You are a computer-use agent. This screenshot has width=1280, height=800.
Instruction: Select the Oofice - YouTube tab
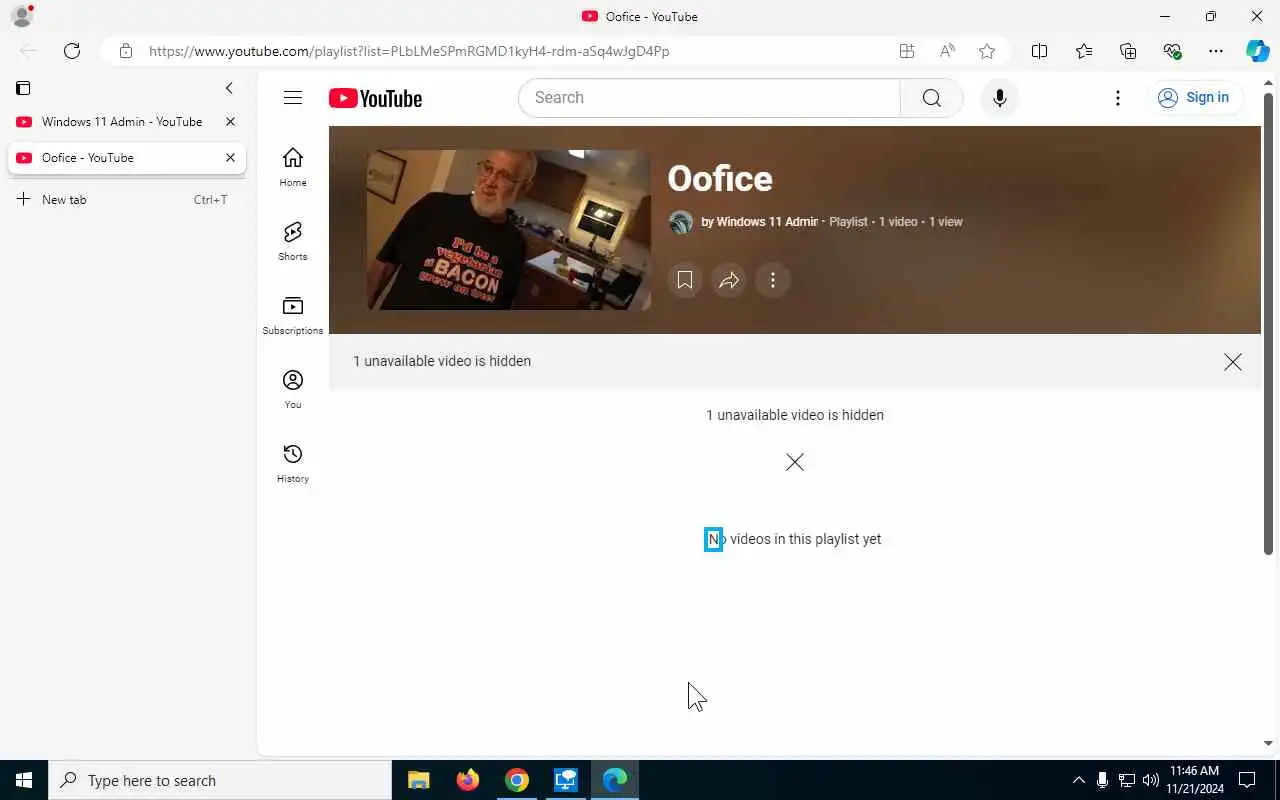(x=125, y=158)
